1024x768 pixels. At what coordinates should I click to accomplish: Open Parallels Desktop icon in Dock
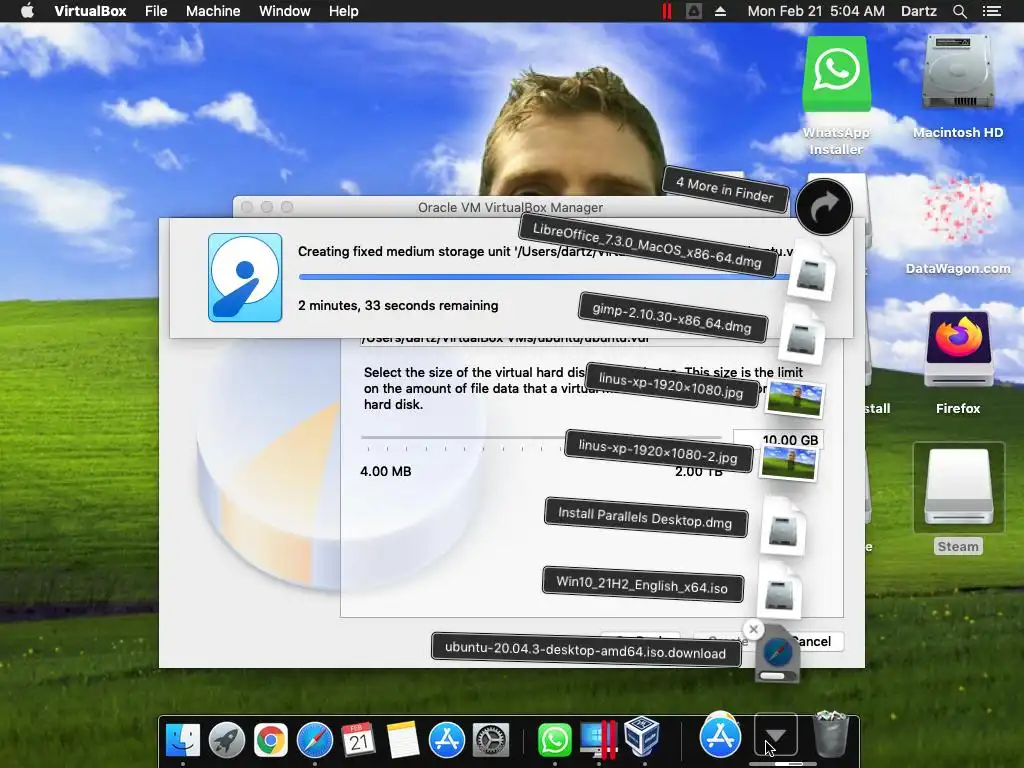coord(598,740)
